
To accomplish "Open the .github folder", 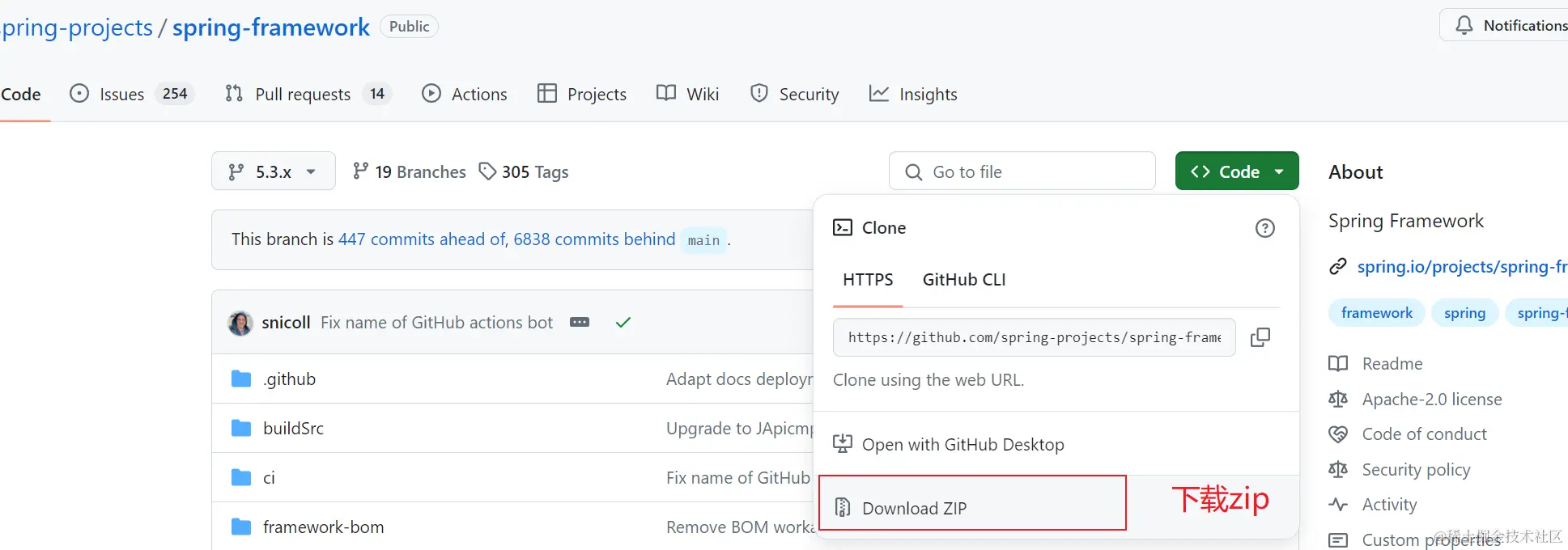I will pos(289,379).
